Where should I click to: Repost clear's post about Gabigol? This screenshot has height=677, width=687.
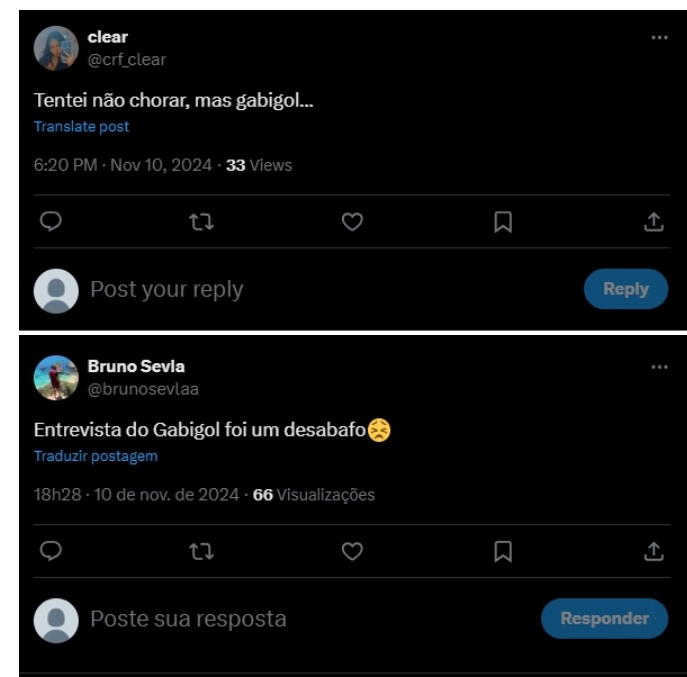point(201,222)
